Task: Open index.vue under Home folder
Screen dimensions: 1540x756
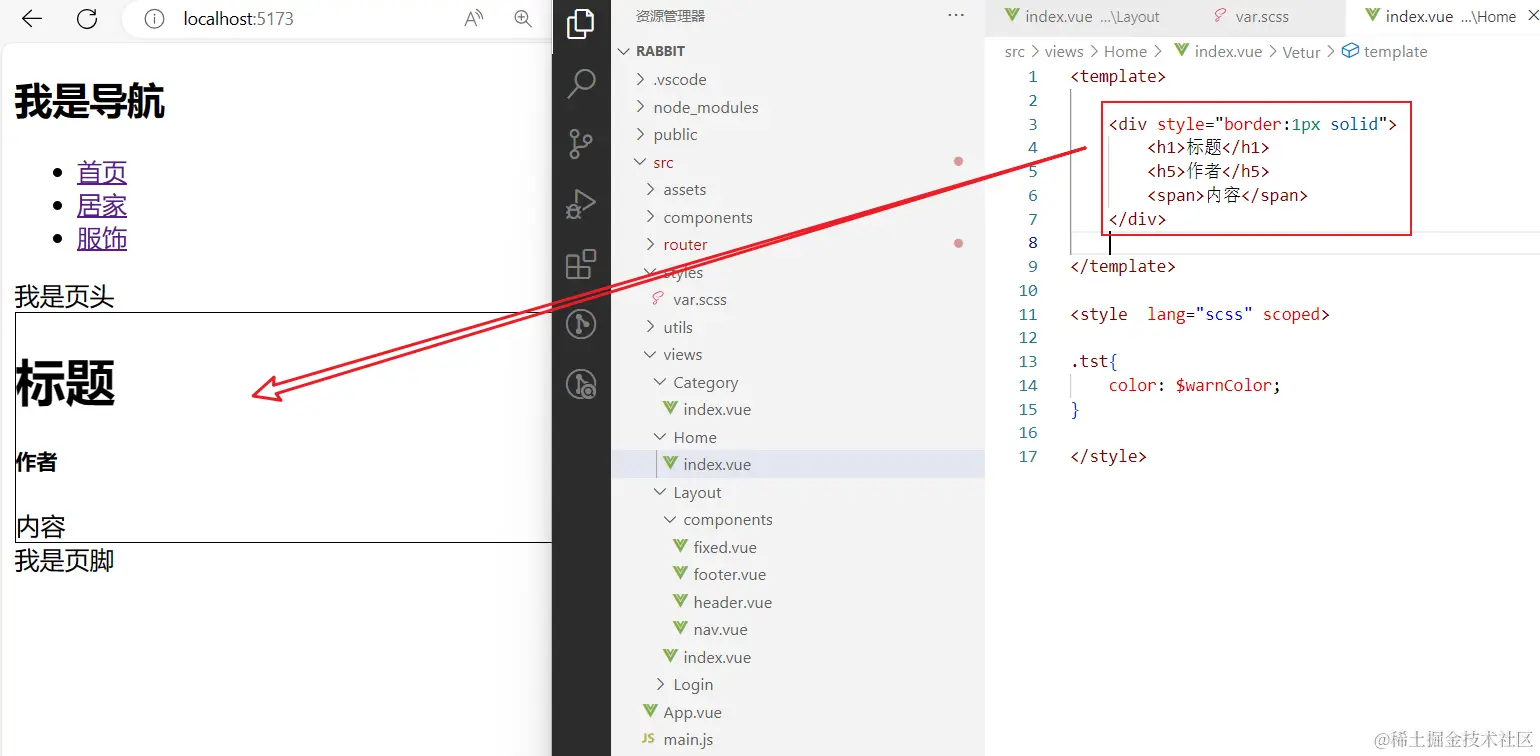Action: [x=717, y=464]
